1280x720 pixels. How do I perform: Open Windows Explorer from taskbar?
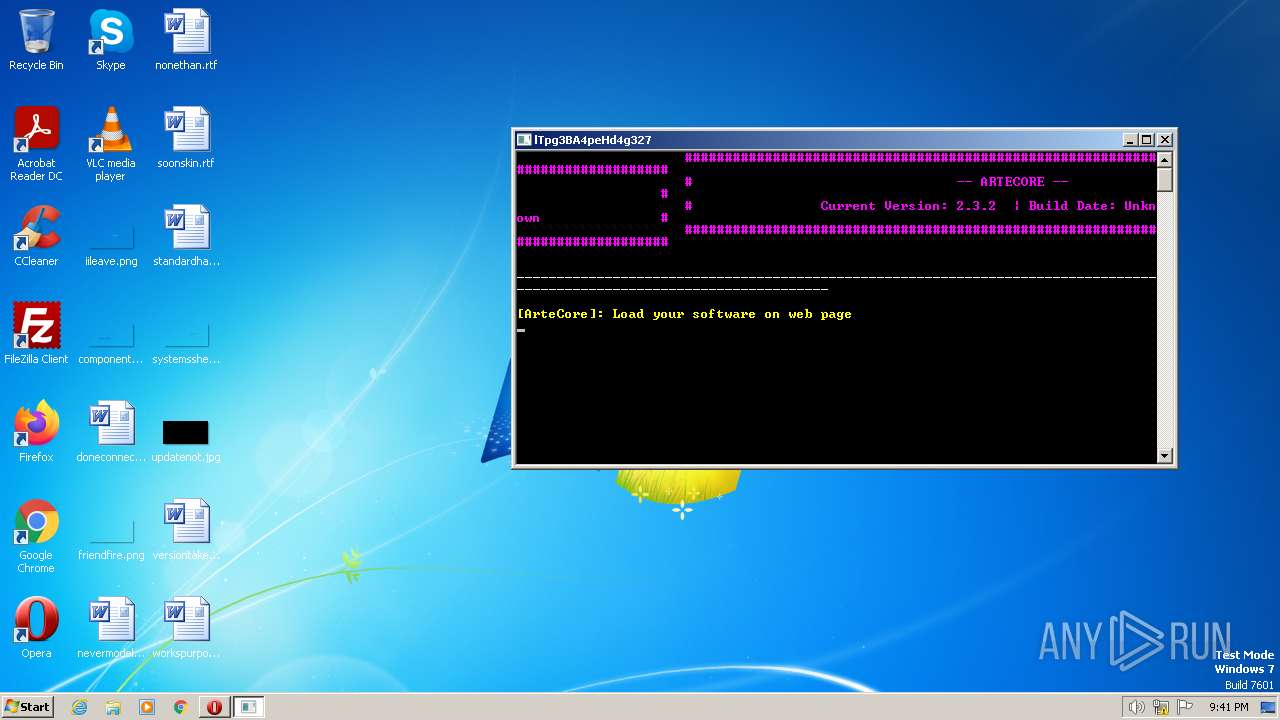click(x=113, y=707)
